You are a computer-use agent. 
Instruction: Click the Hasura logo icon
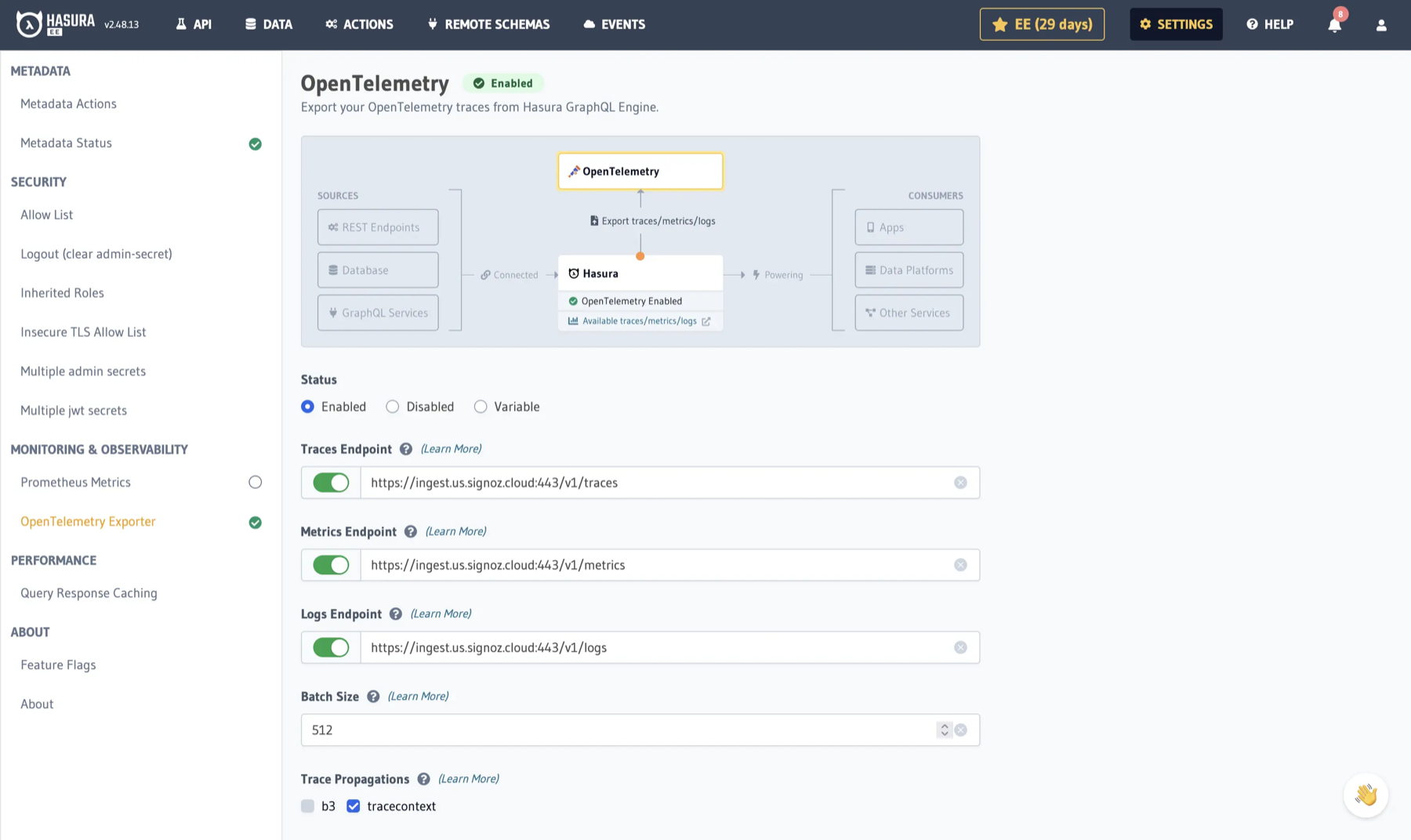pos(29,24)
